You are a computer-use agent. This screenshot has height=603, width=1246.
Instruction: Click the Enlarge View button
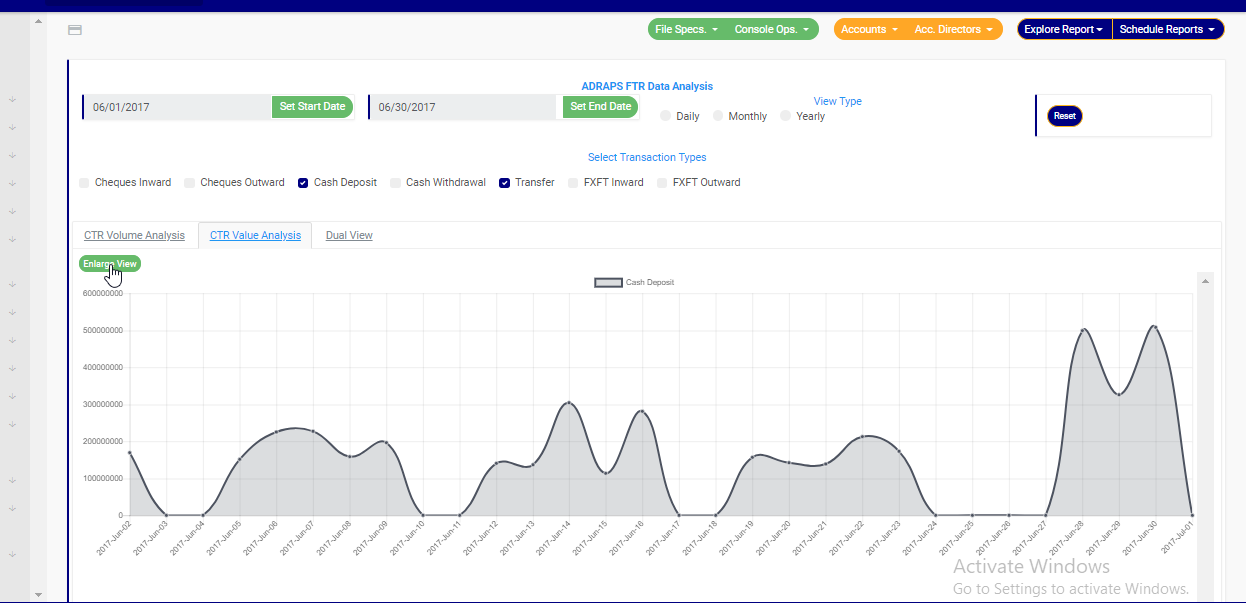110,264
